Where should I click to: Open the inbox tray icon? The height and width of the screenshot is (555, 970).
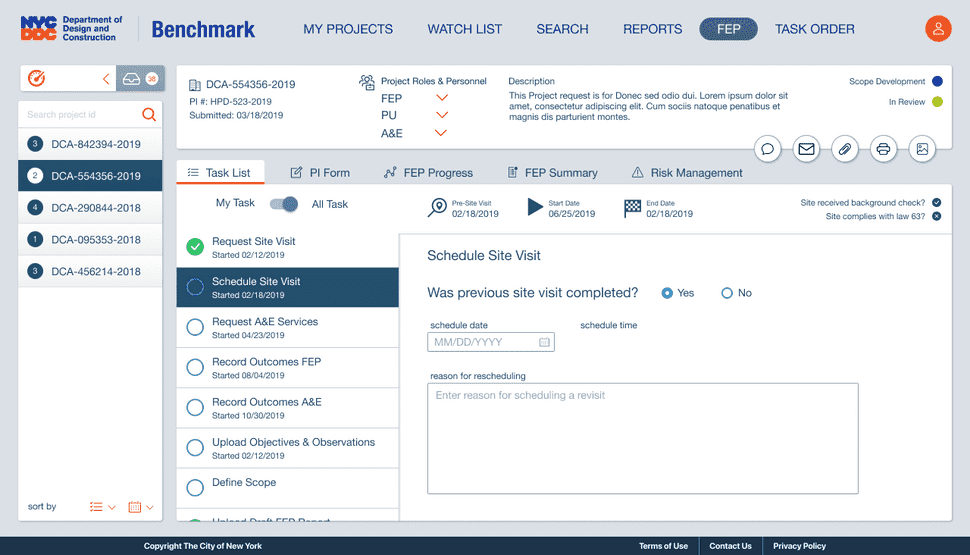(131, 79)
